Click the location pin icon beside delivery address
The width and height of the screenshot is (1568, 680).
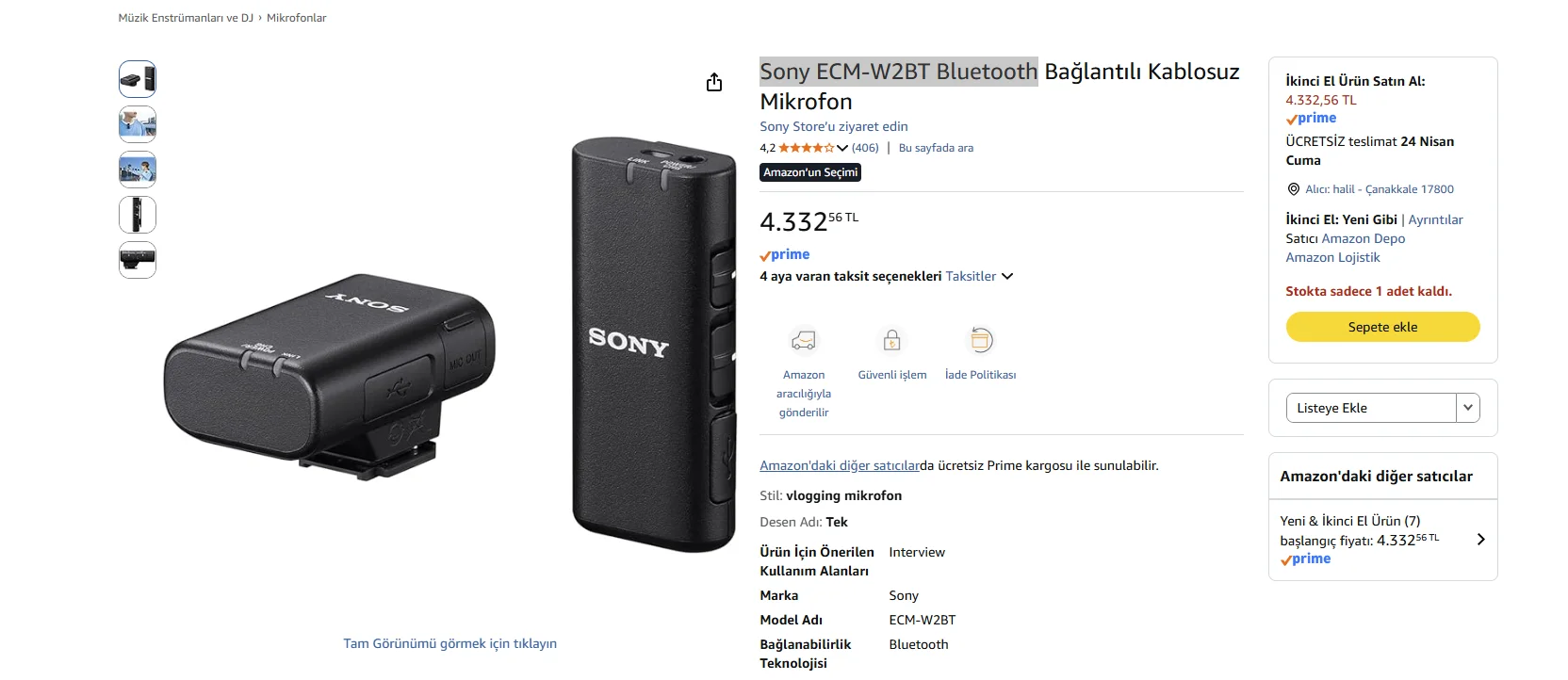point(1294,189)
